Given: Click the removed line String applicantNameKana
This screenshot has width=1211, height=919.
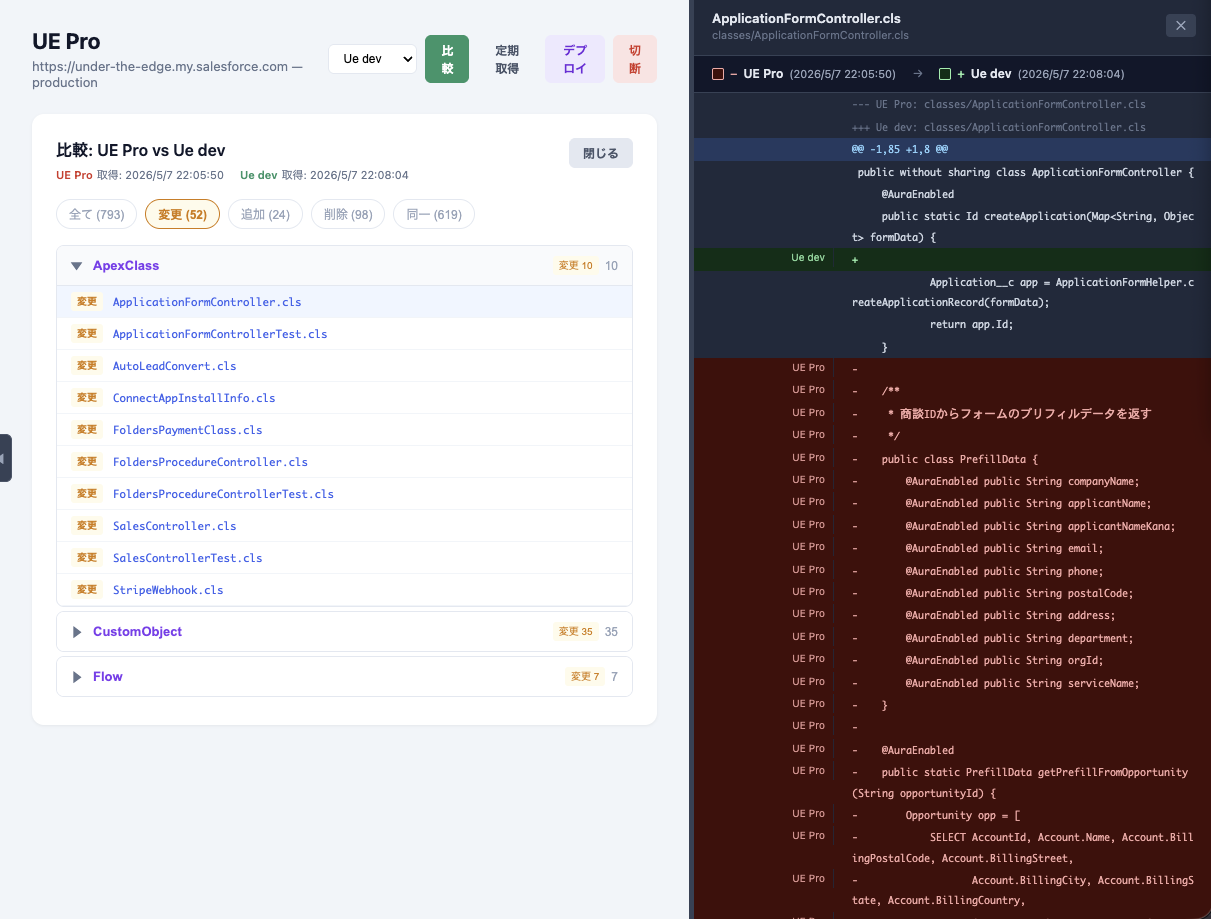Looking at the screenshot, I should (952, 526).
